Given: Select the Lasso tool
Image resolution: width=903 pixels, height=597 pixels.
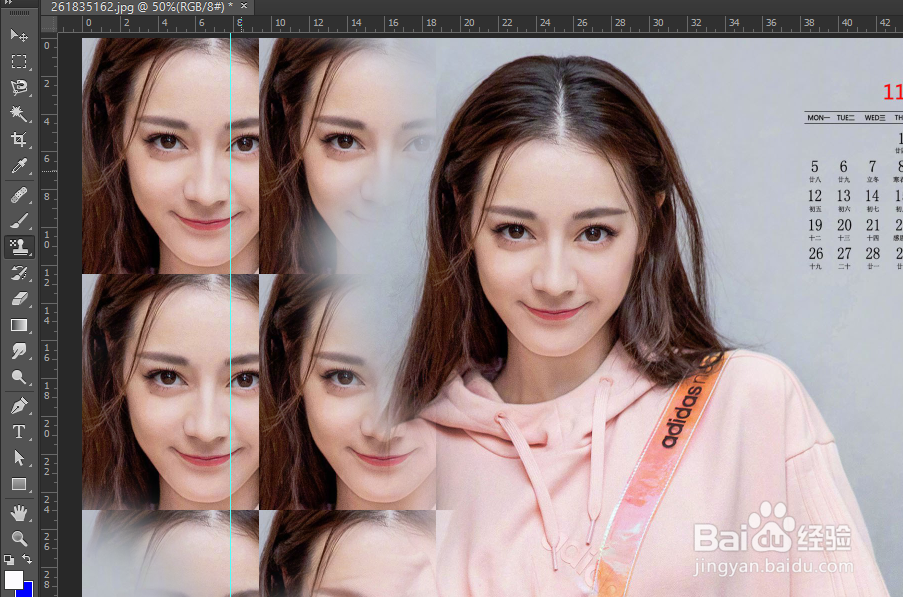Looking at the screenshot, I should 19,88.
